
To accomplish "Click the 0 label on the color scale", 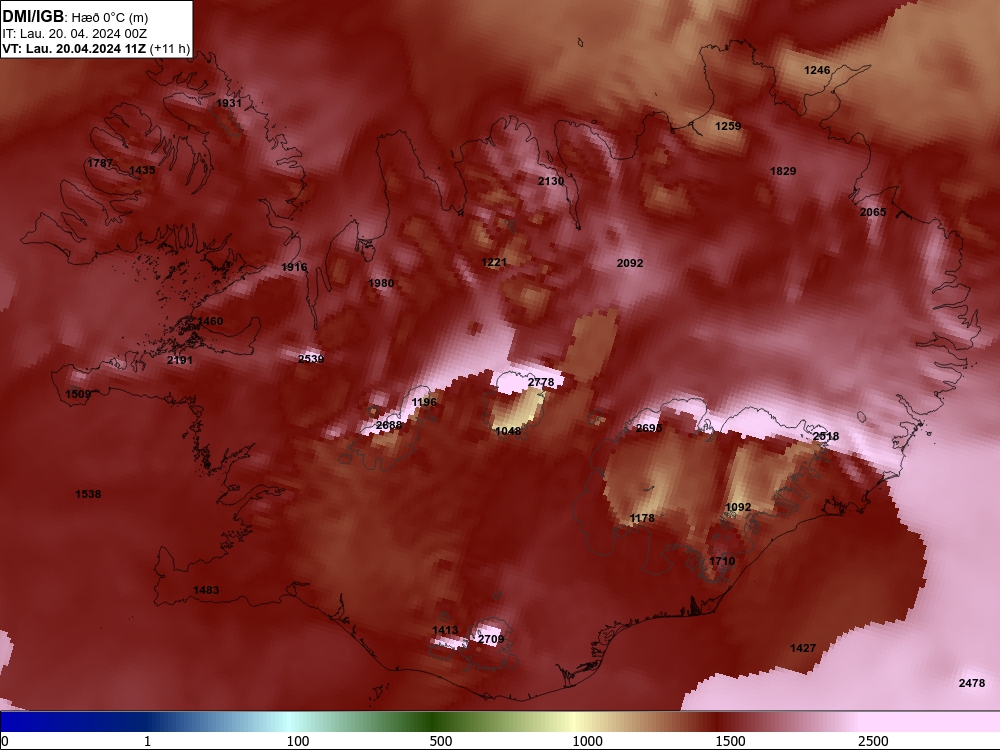I will click(x=5, y=741).
